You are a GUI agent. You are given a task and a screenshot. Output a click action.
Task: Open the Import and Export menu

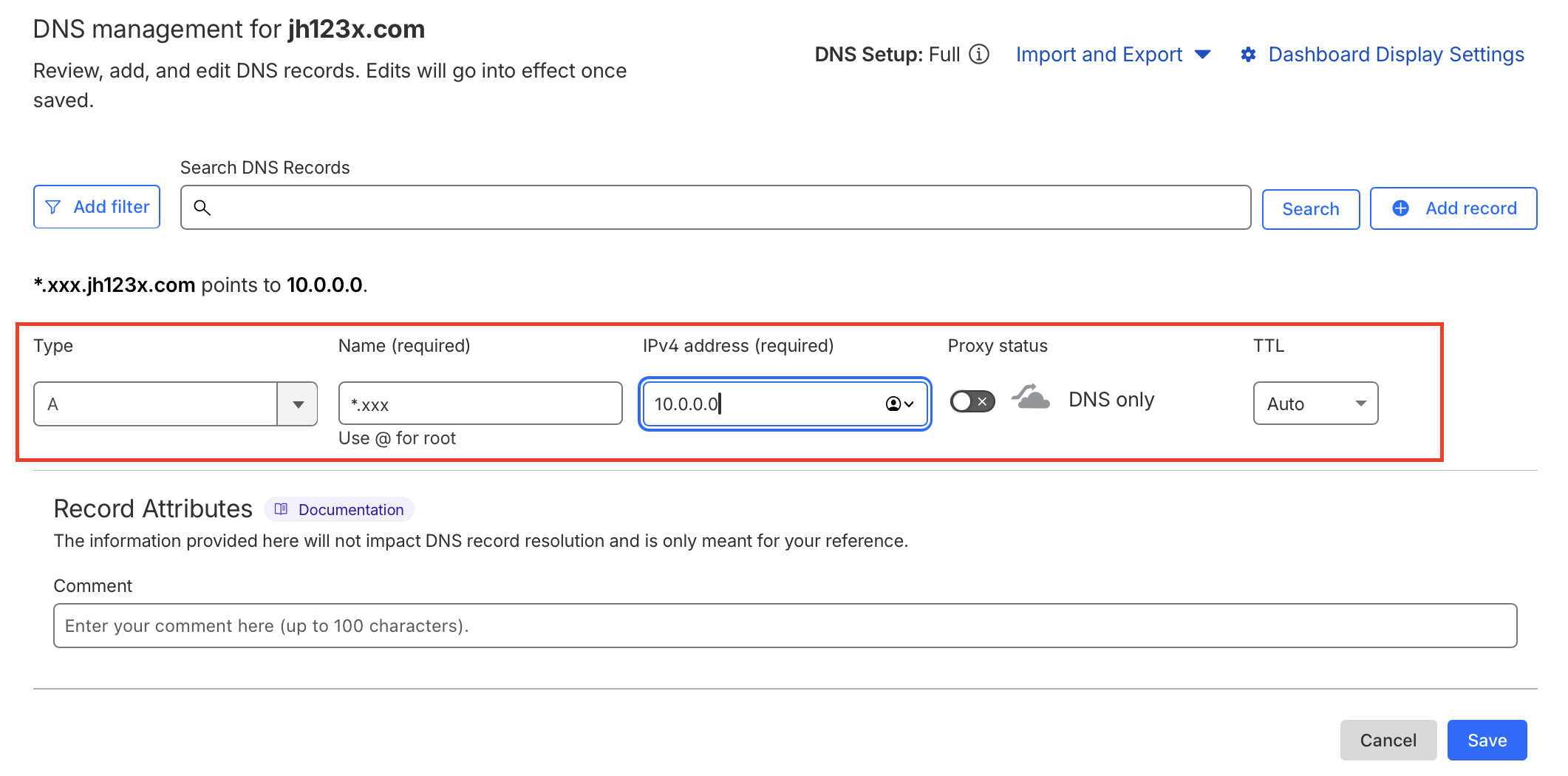1099,54
